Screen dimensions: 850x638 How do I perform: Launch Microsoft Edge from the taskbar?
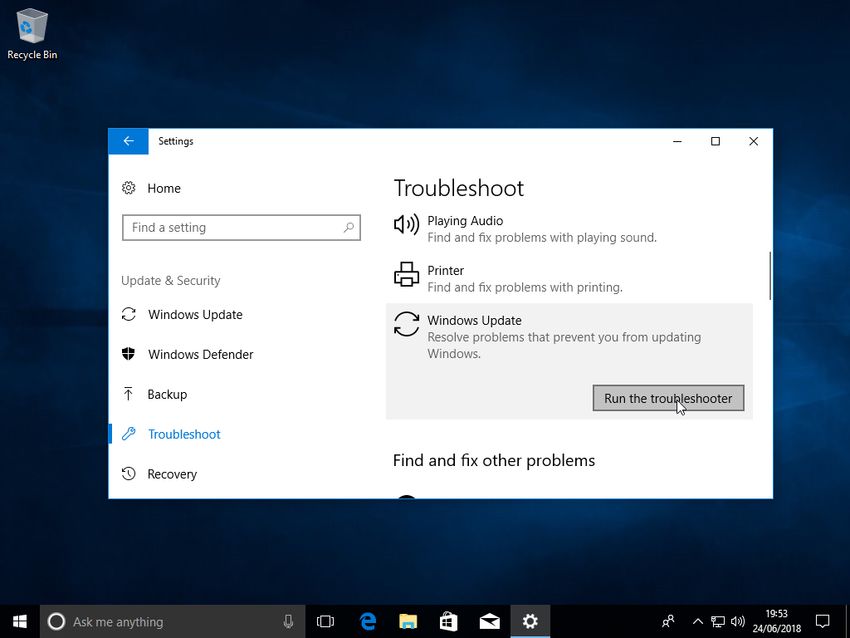[368, 621]
